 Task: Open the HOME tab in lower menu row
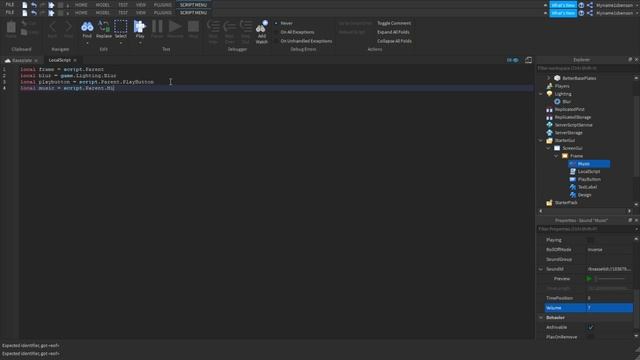pyautogui.click(x=81, y=13)
